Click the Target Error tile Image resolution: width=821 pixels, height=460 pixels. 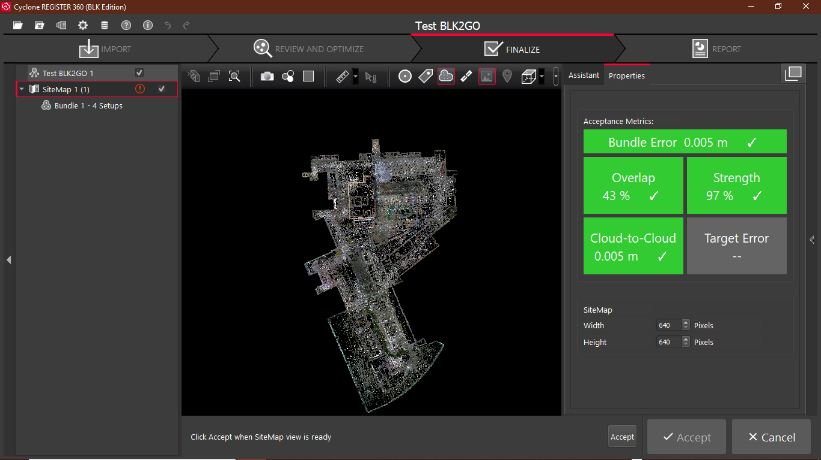point(737,246)
